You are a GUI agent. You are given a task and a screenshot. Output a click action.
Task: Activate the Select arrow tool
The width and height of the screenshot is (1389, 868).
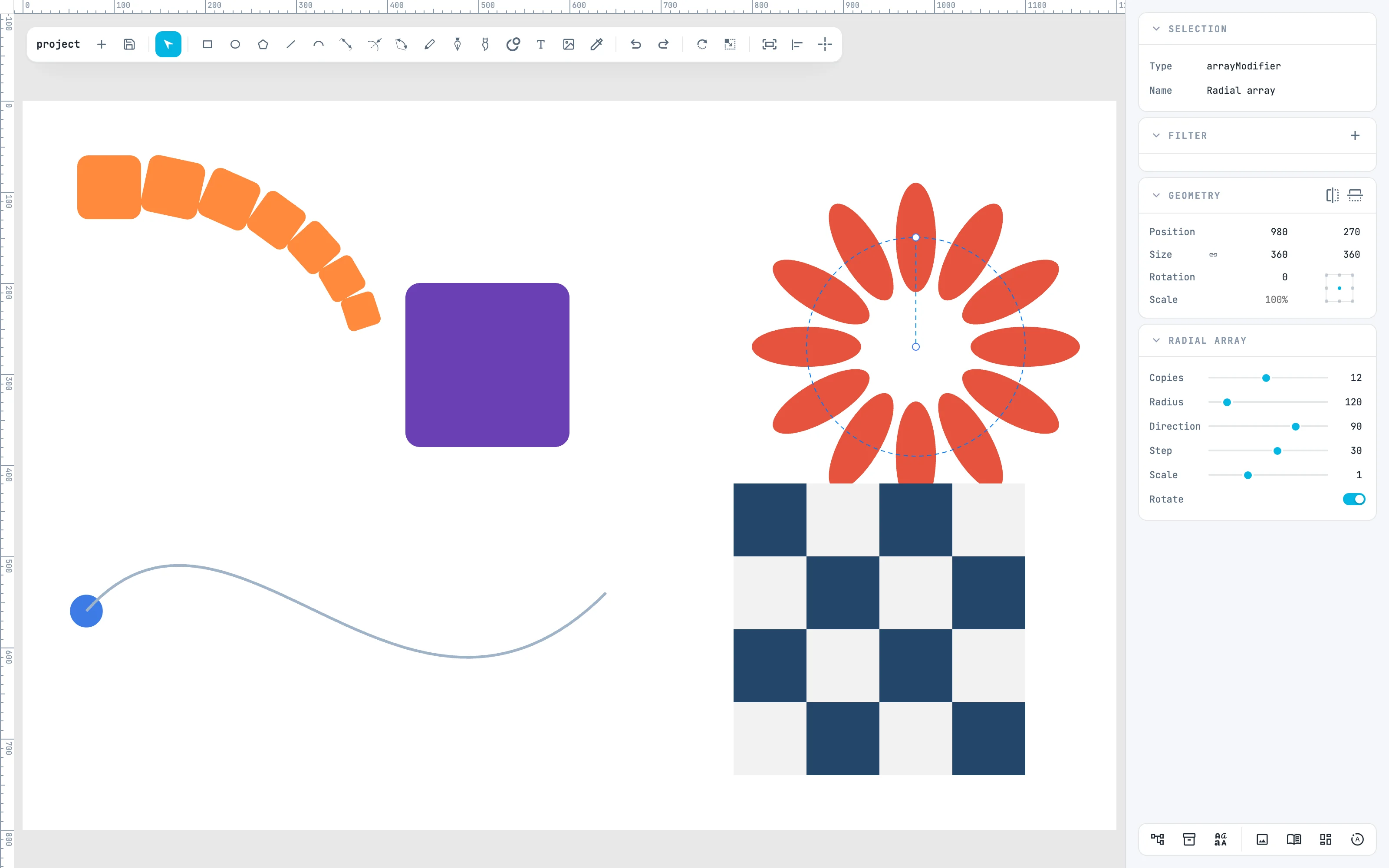[x=168, y=44]
